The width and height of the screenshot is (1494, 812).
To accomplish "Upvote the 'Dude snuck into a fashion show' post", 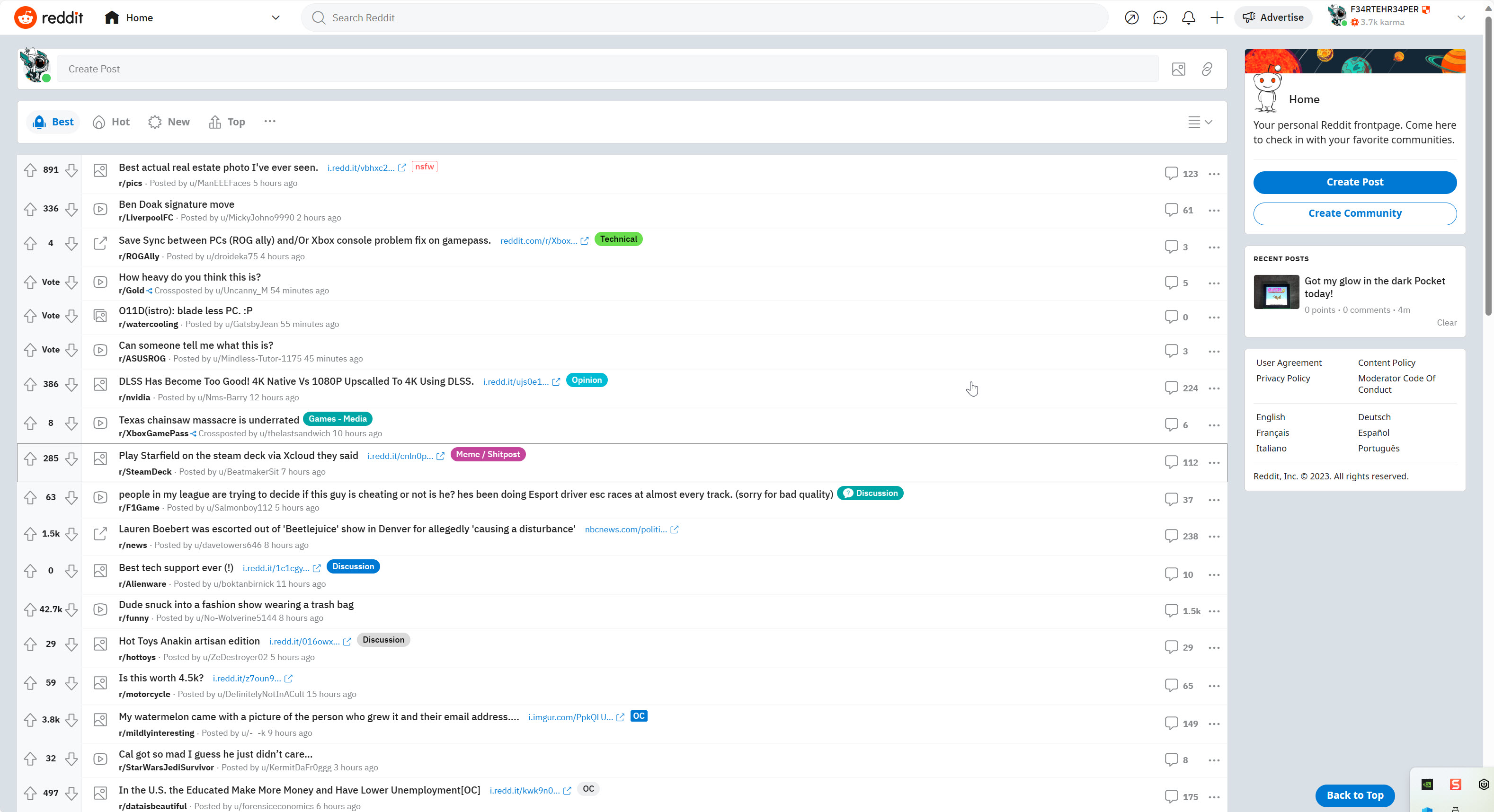I will coord(30,610).
